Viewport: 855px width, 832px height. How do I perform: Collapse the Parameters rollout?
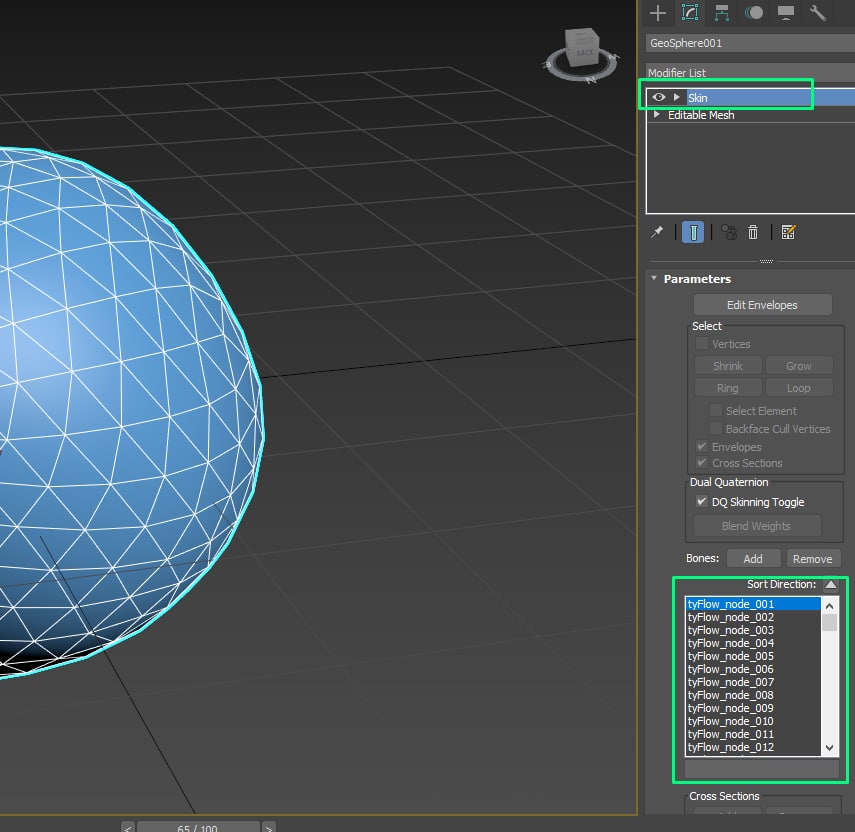point(654,279)
